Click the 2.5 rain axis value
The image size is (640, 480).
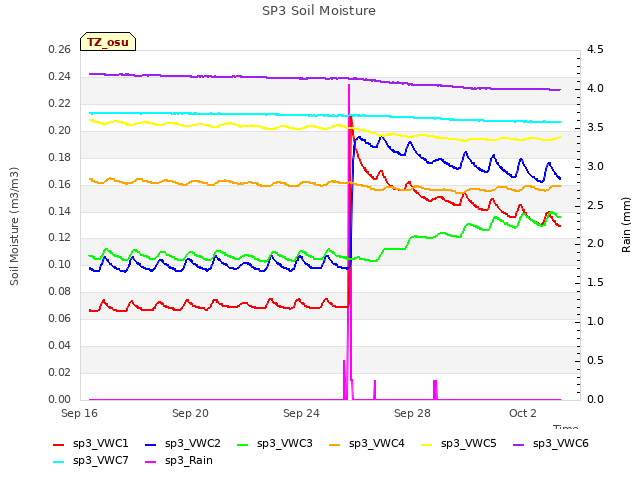[595, 205]
